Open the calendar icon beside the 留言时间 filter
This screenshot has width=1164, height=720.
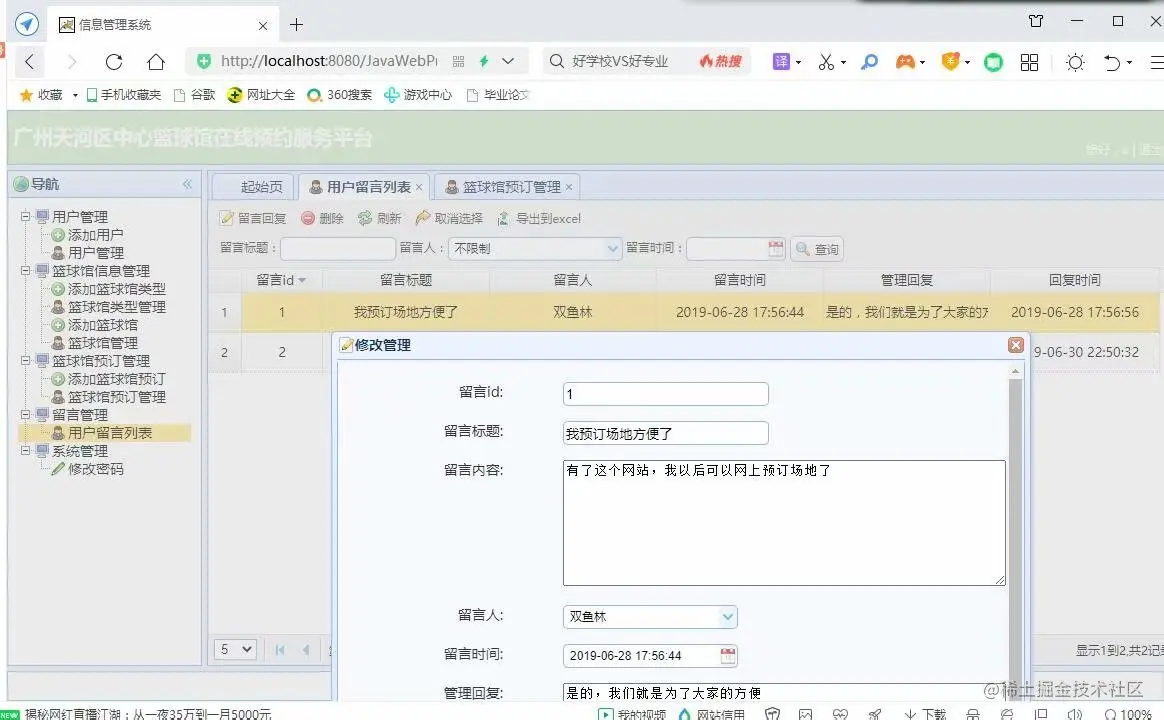point(776,249)
